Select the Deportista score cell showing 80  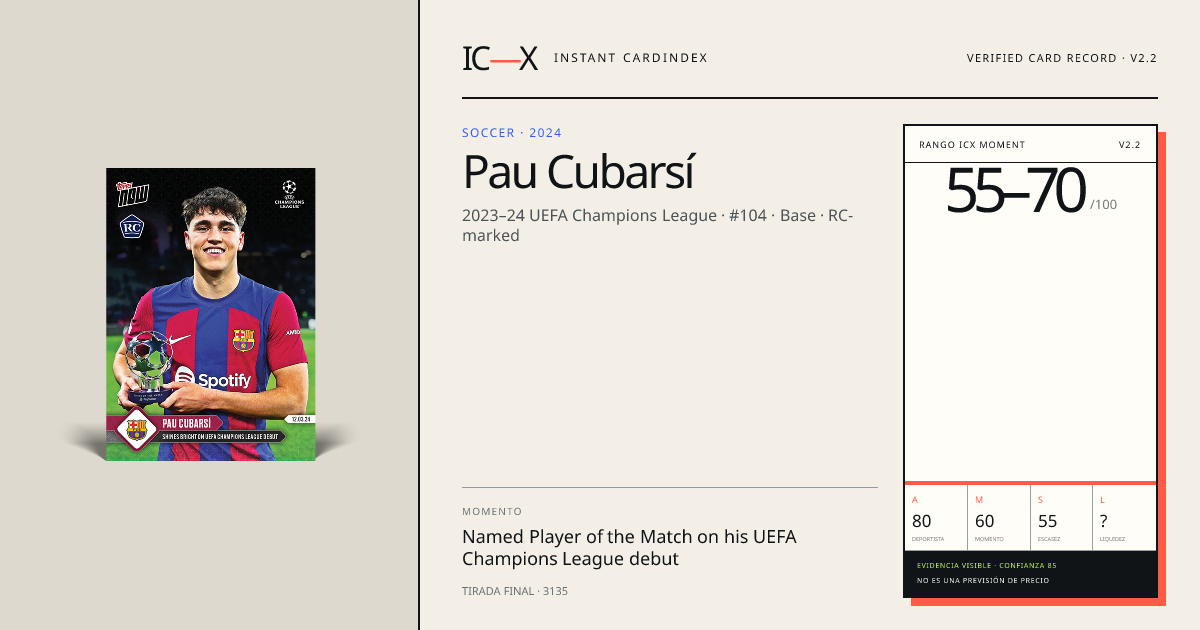pyautogui.click(x=936, y=518)
